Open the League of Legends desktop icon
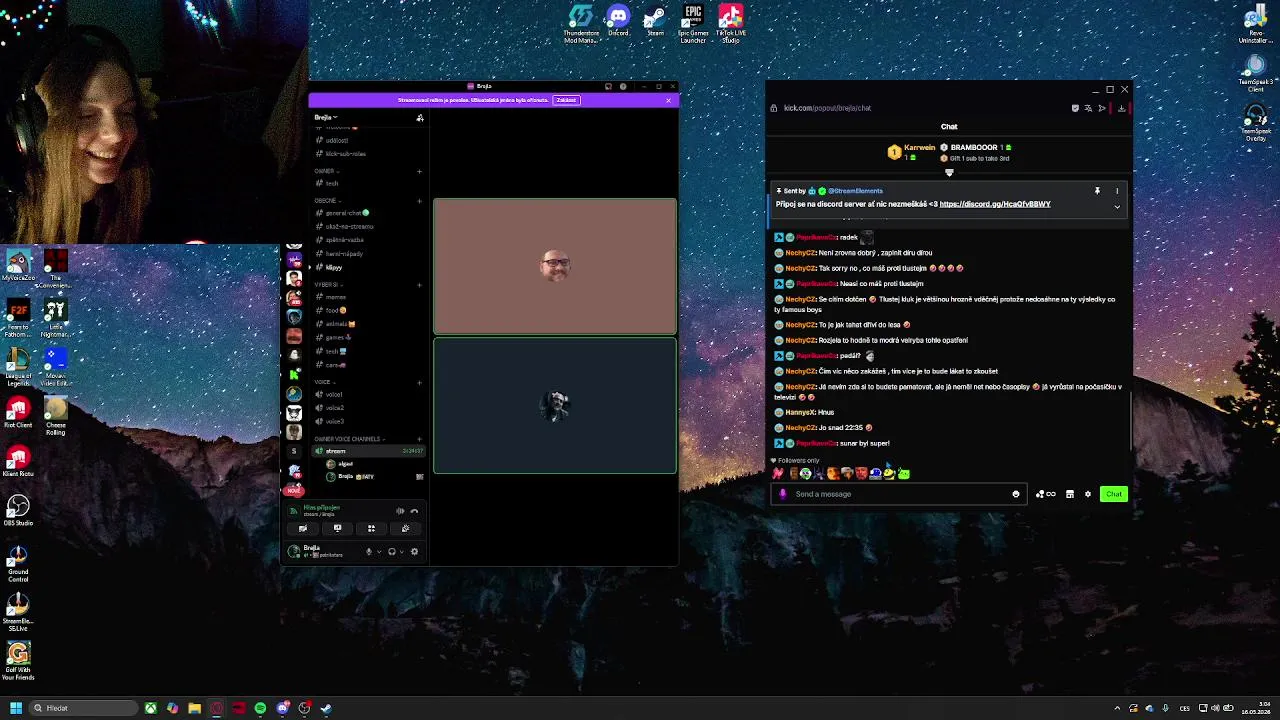 [x=18, y=365]
